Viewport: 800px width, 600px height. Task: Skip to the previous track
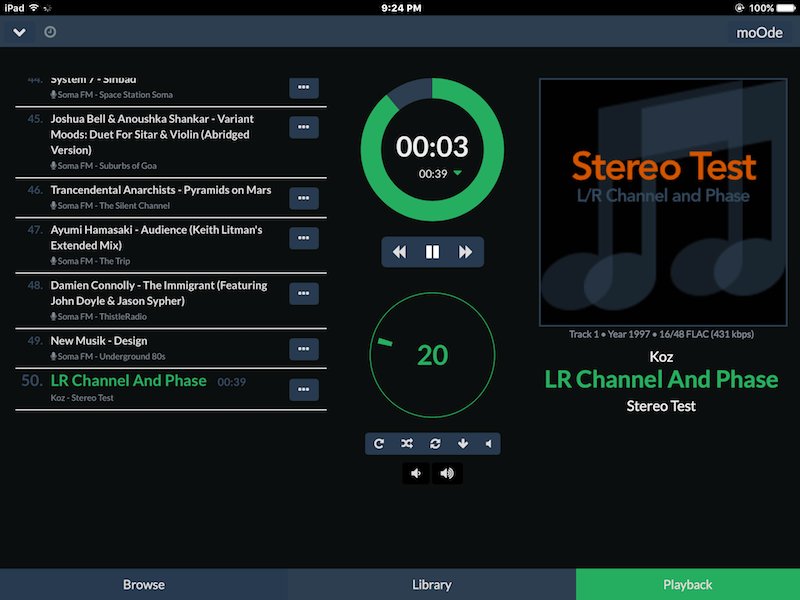[399, 252]
